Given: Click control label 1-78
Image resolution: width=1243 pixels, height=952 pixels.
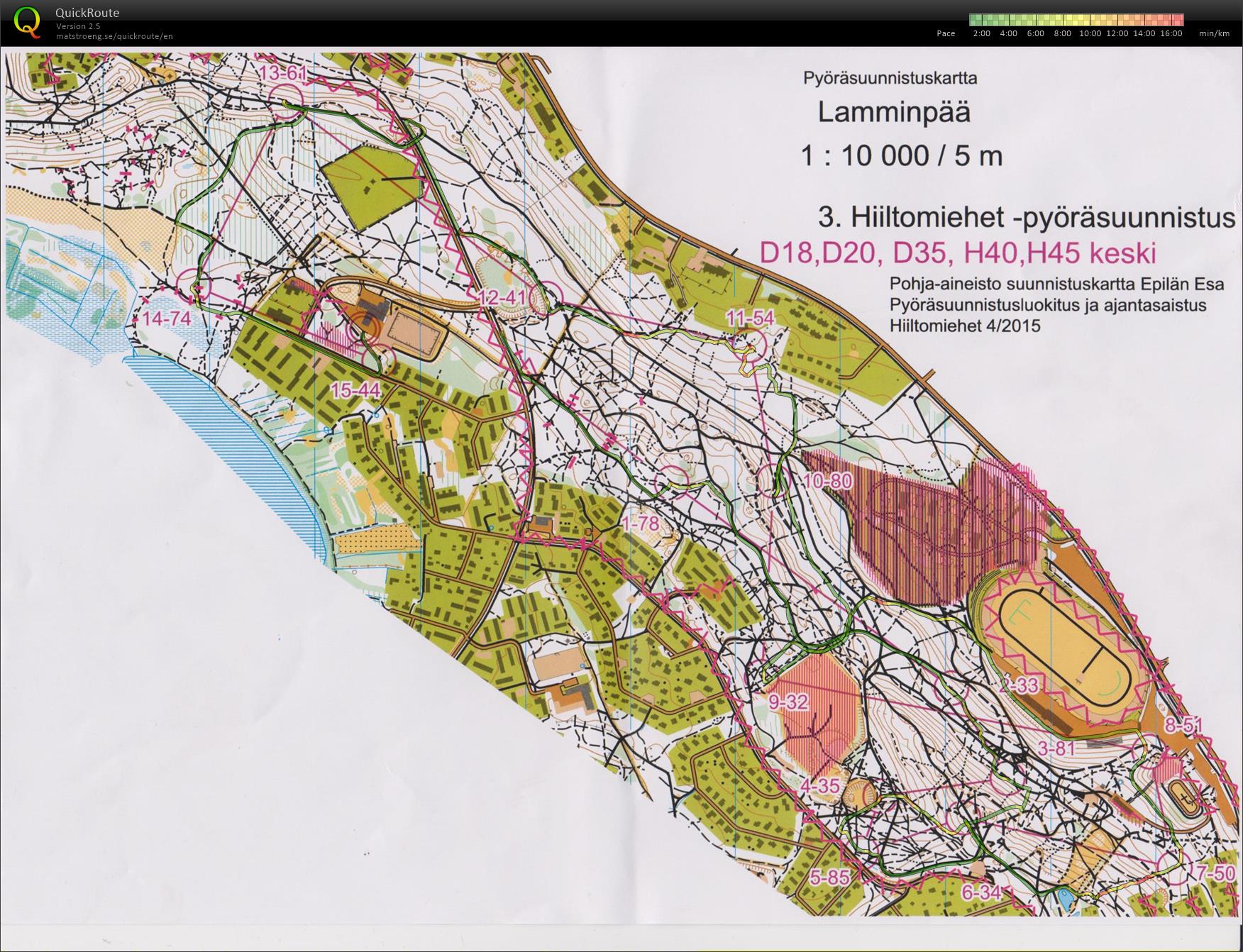Looking at the screenshot, I should (640, 524).
